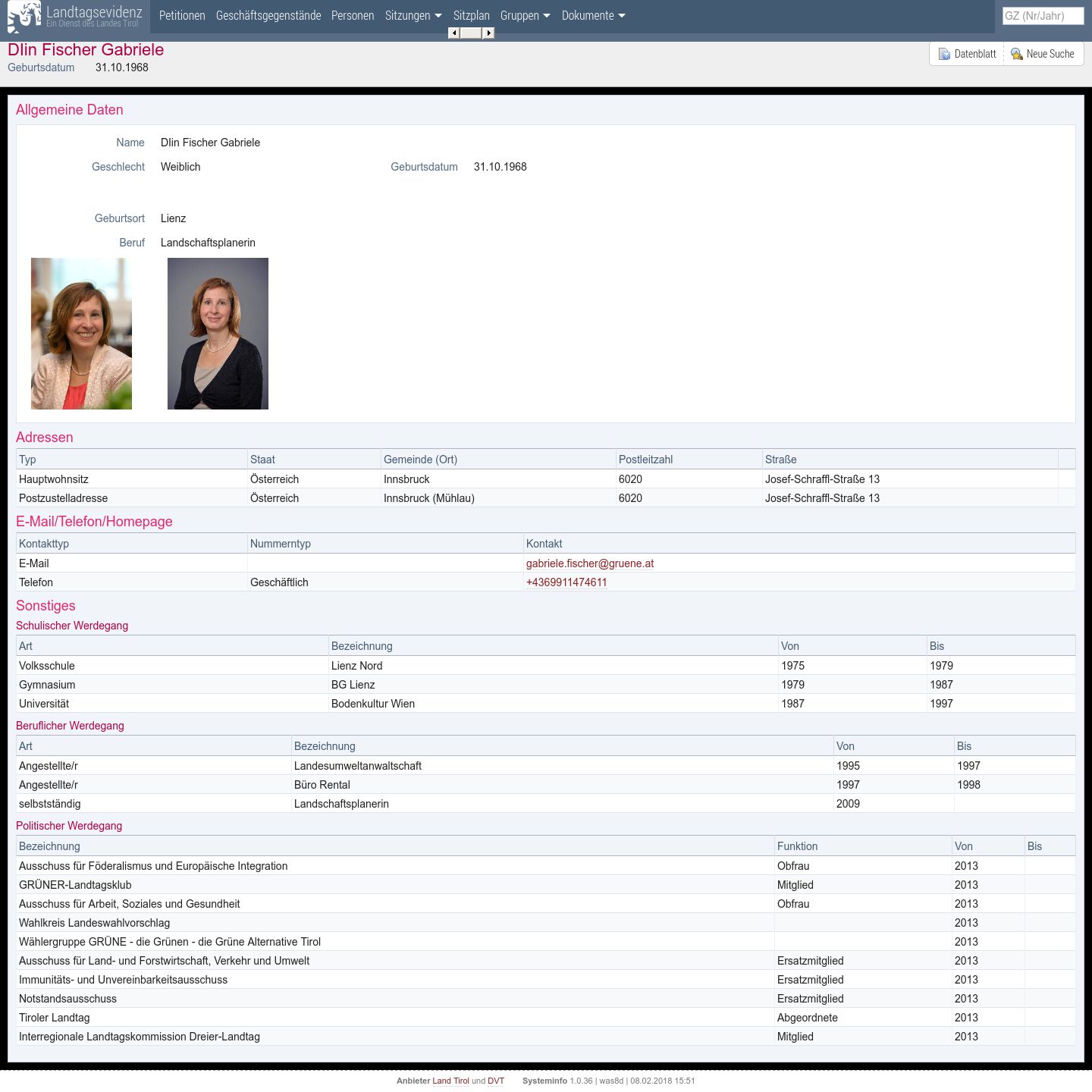
Task: Expand the Sitzungen dropdown menu
Action: tap(413, 15)
